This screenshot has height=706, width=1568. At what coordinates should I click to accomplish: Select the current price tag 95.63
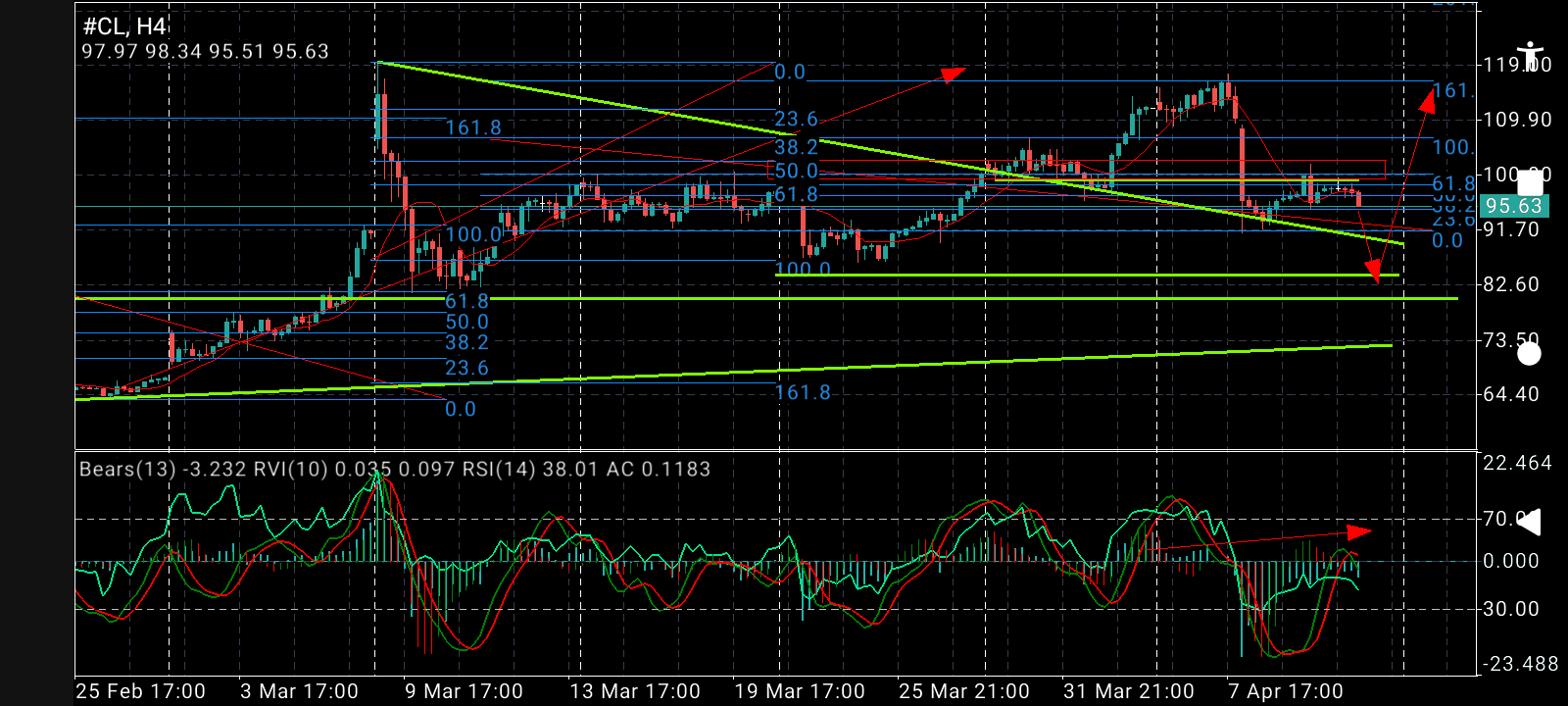tap(1513, 206)
